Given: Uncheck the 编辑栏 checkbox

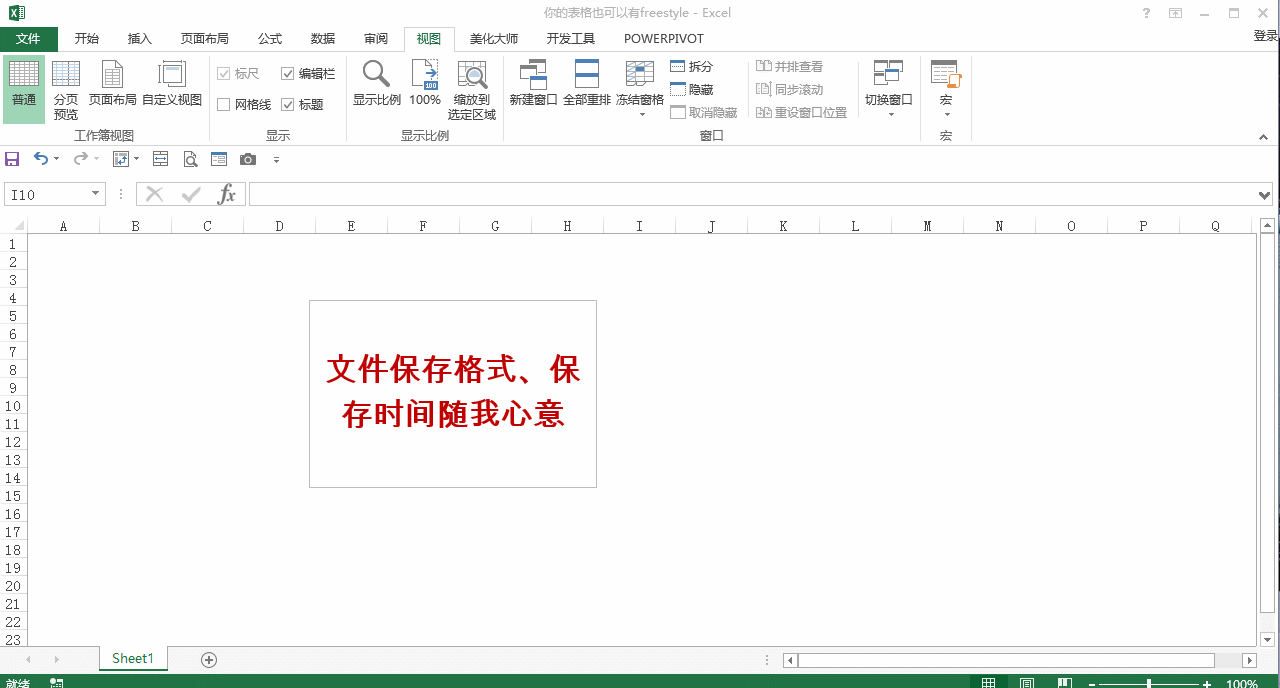Looking at the screenshot, I should 287,73.
